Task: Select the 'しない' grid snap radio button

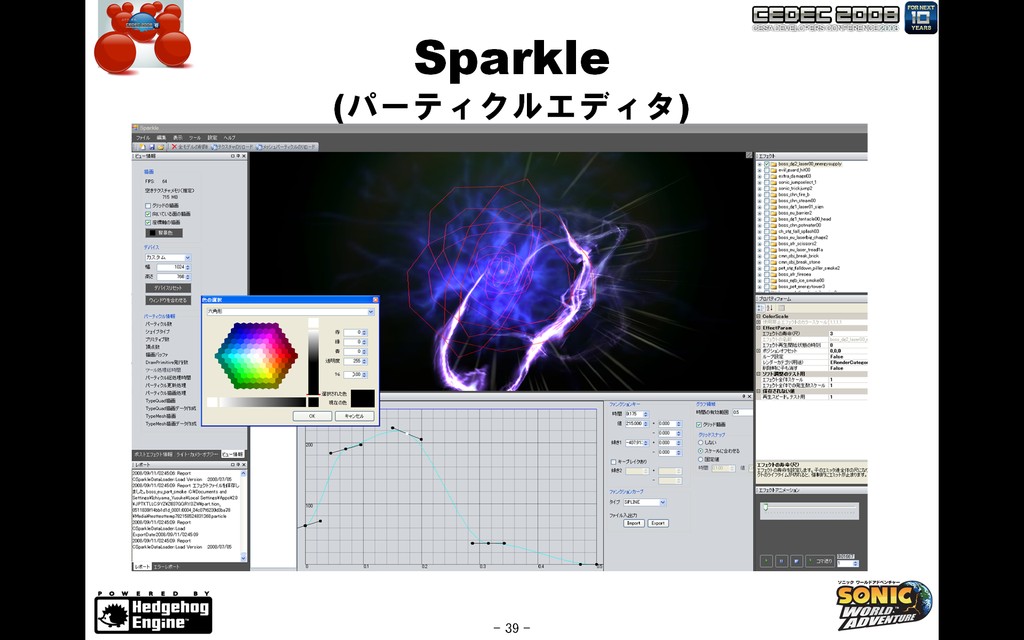Action: tap(700, 442)
